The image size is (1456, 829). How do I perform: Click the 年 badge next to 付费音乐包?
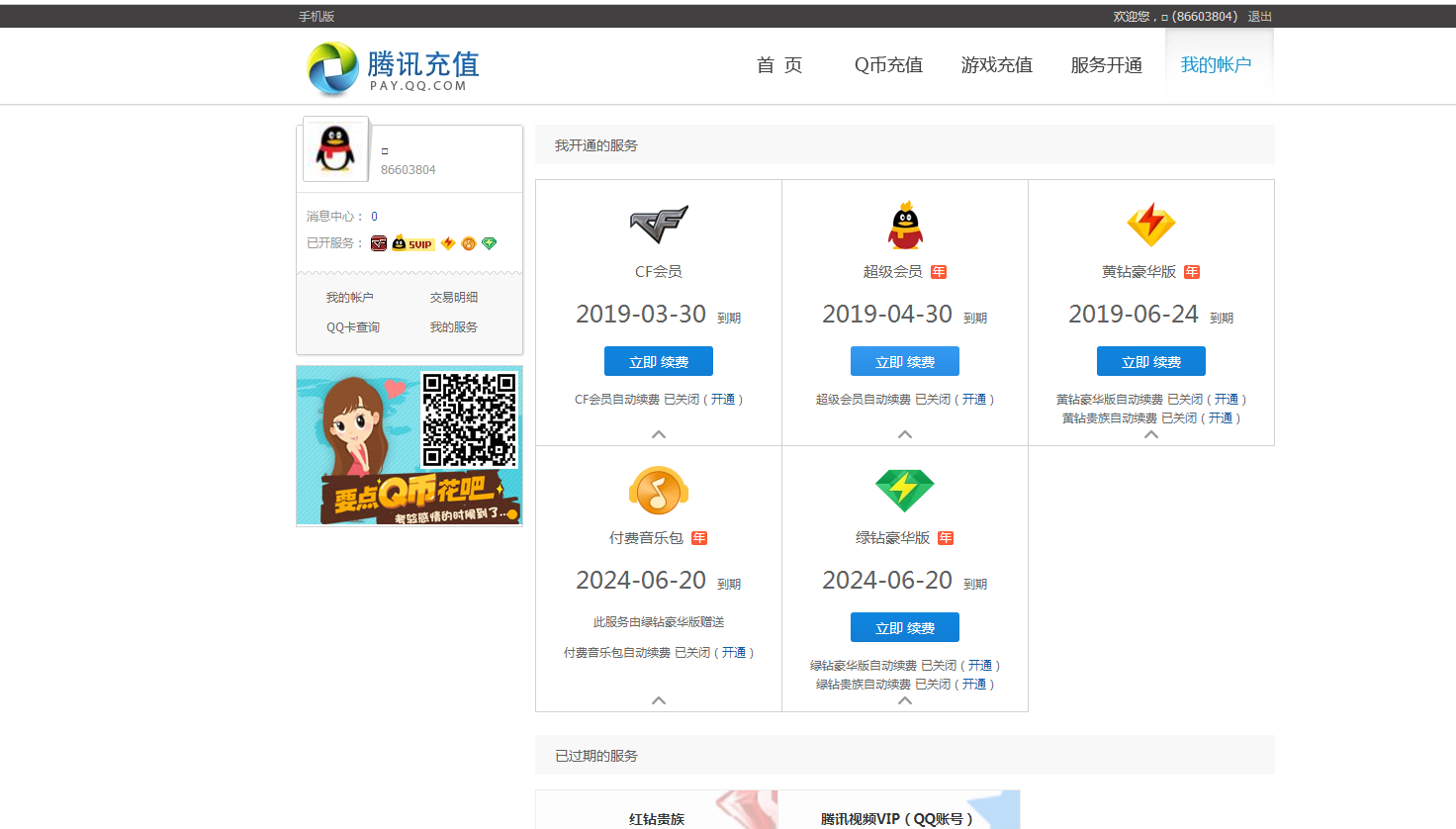[699, 538]
